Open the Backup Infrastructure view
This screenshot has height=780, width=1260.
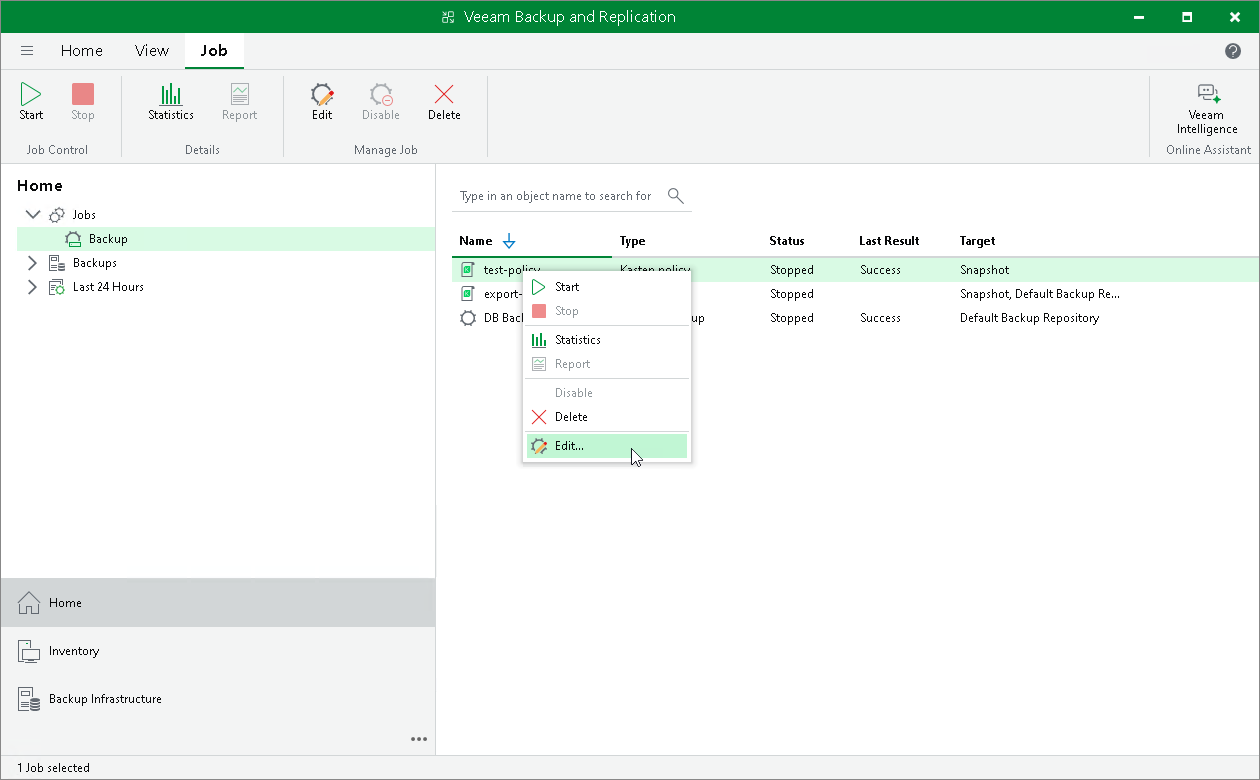(x=218, y=699)
